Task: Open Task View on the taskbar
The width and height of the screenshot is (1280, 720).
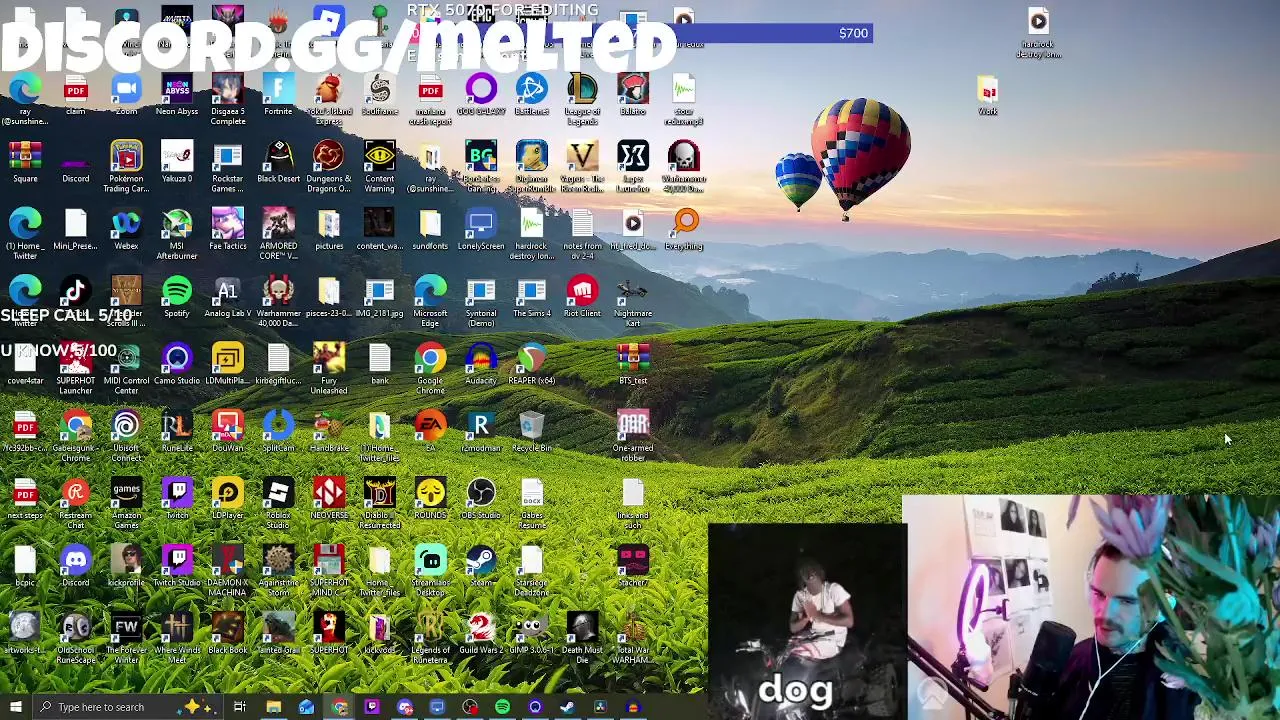Action: coord(240,707)
